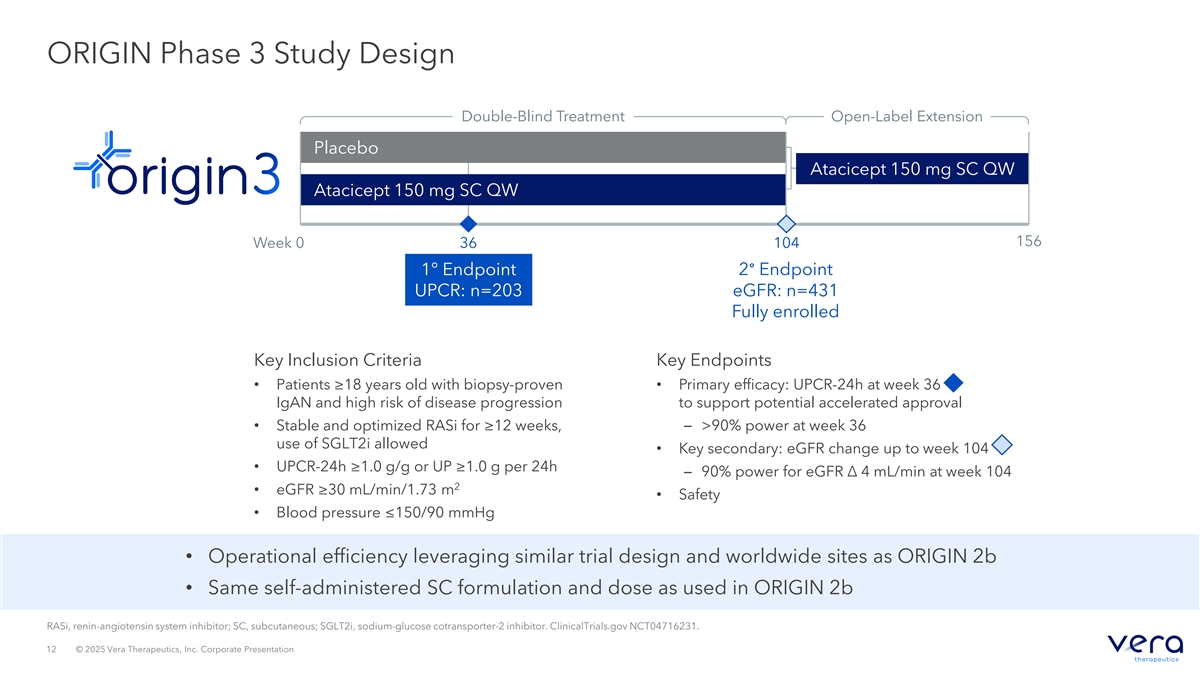Click the gray Placebo bar
This screenshot has width=1200, height=675.
coord(543,148)
